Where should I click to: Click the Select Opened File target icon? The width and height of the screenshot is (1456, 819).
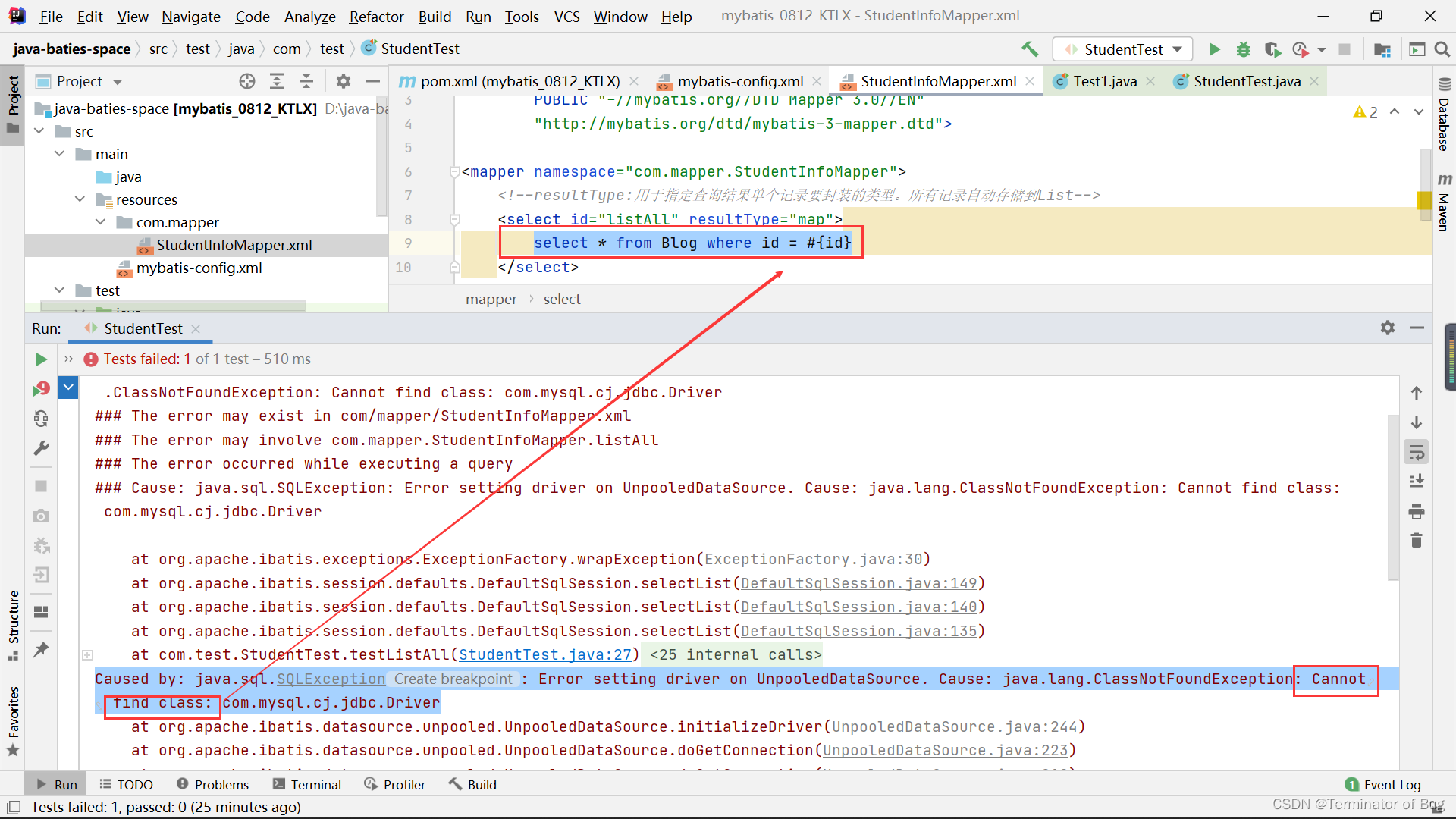tap(247, 81)
